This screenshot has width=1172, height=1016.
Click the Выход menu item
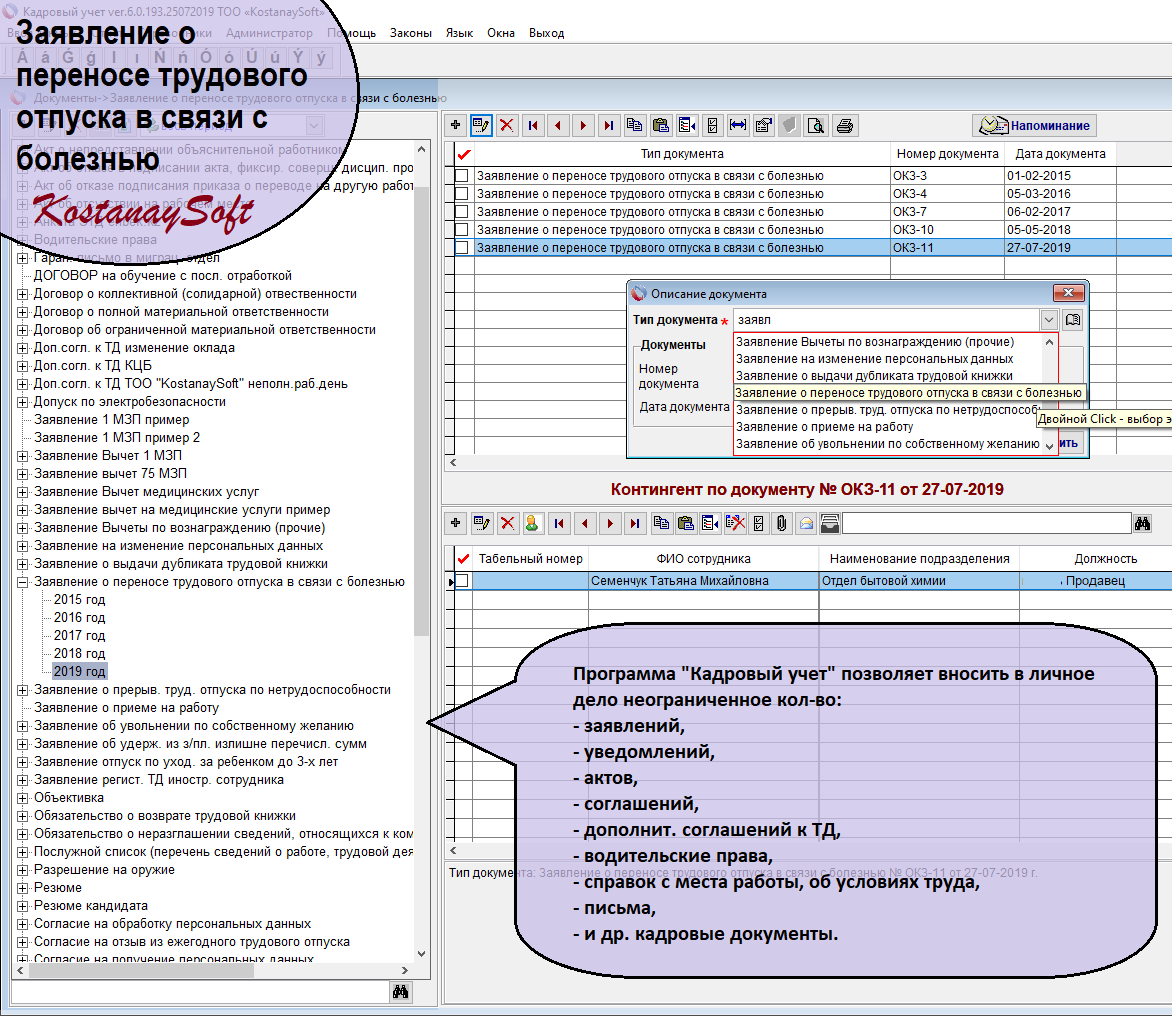click(546, 33)
